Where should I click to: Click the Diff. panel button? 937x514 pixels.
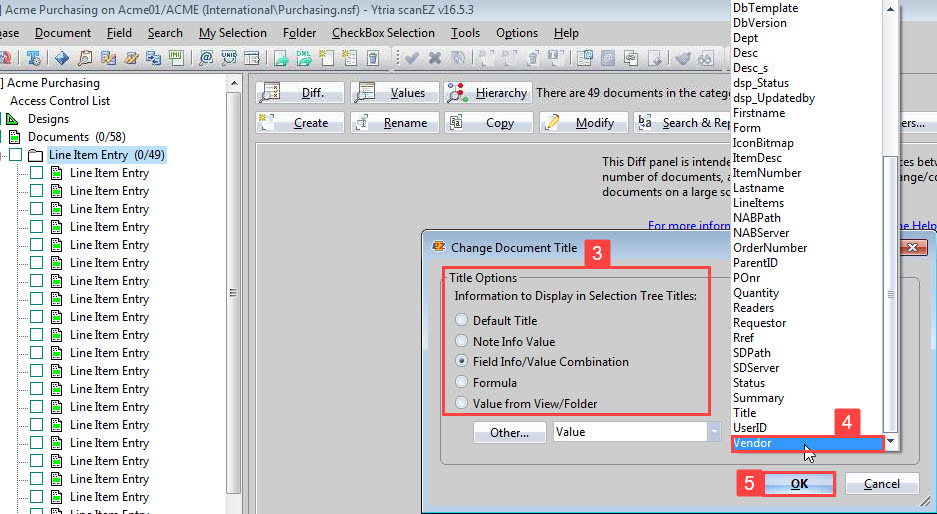tap(301, 93)
